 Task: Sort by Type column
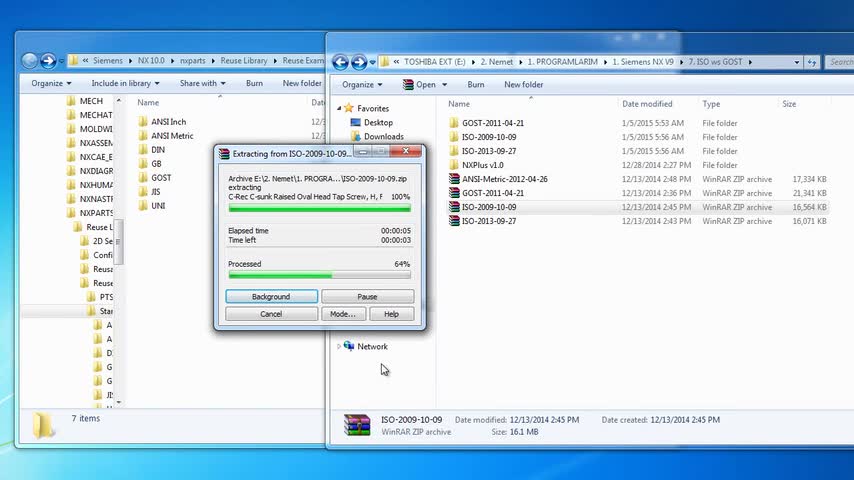711,104
